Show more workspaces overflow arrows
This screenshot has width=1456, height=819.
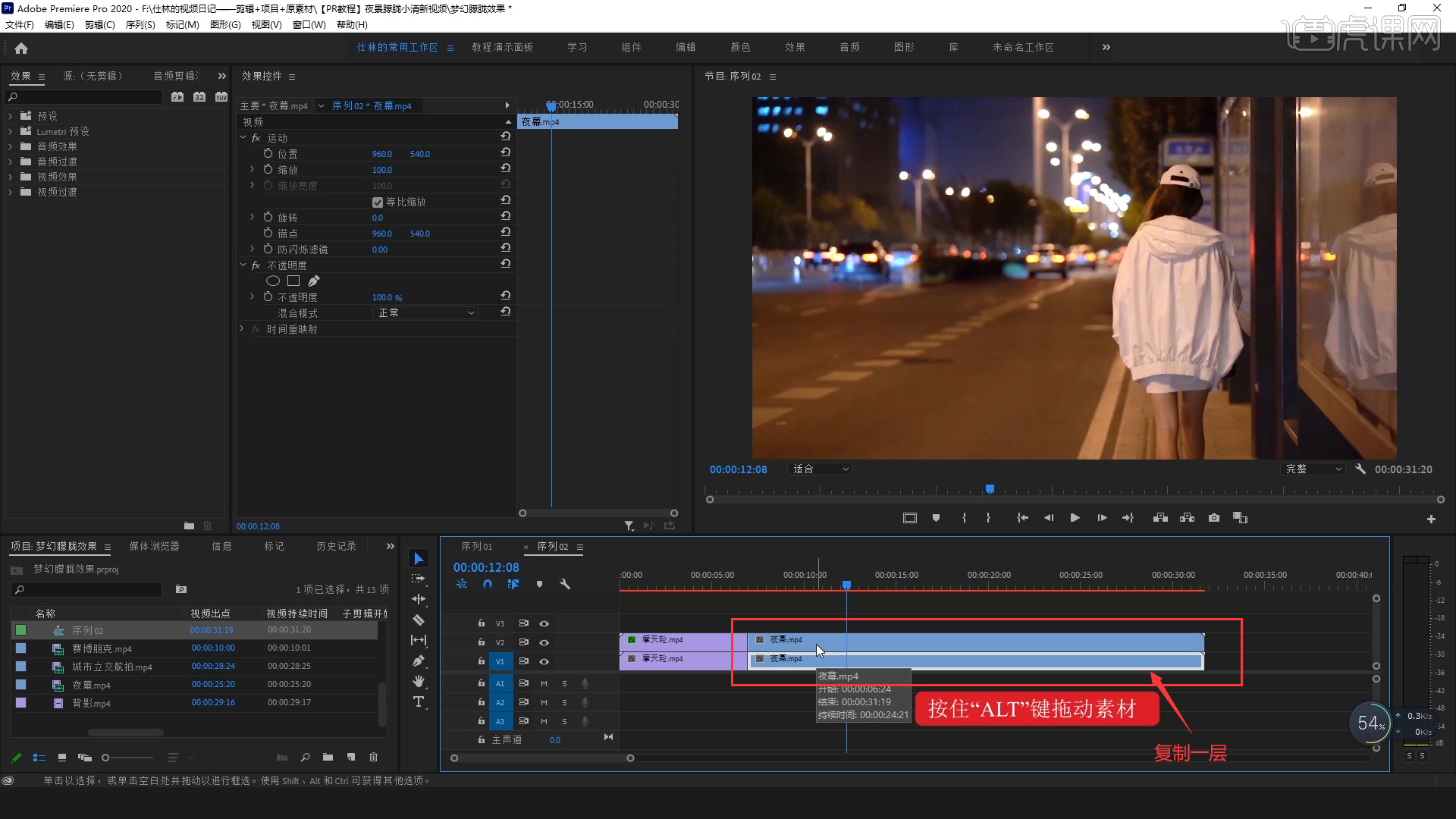(1106, 47)
